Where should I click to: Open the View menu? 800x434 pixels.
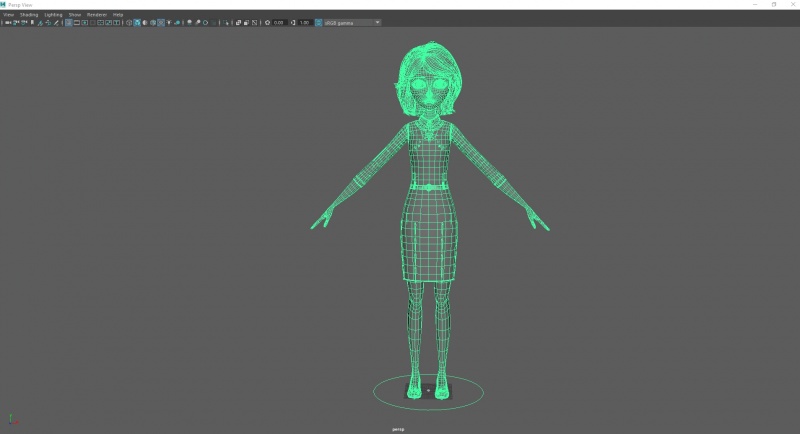coord(9,15)
